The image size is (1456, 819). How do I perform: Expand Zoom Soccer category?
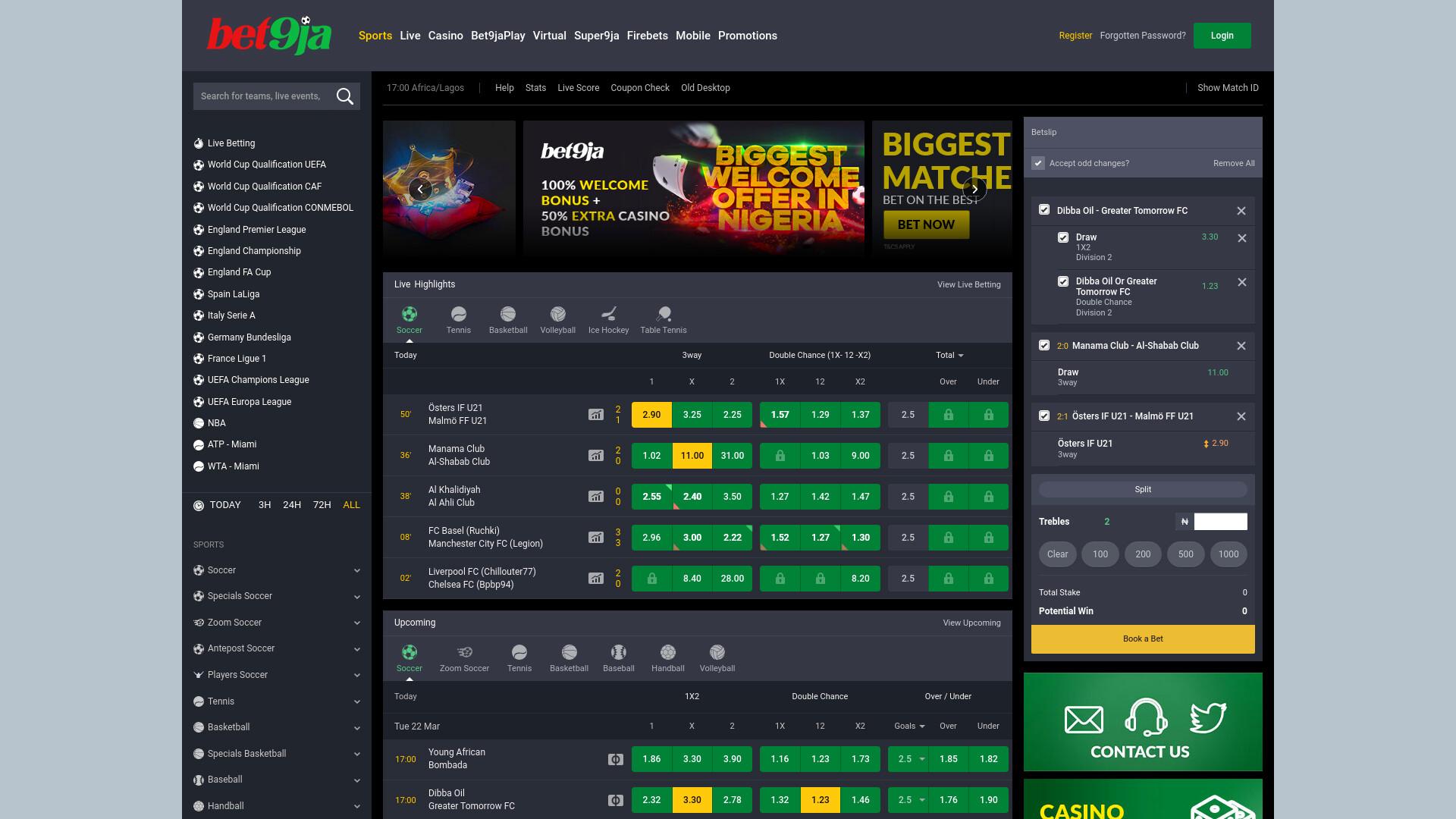357,623
